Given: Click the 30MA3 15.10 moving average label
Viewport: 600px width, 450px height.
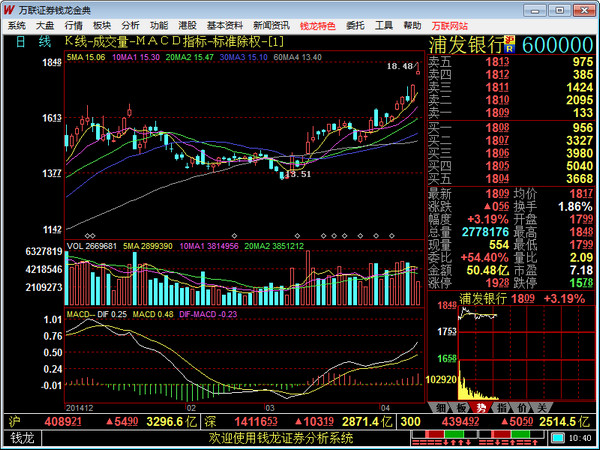Looking at the screenshot, I should pyautogui.click(x=243, y=57).
